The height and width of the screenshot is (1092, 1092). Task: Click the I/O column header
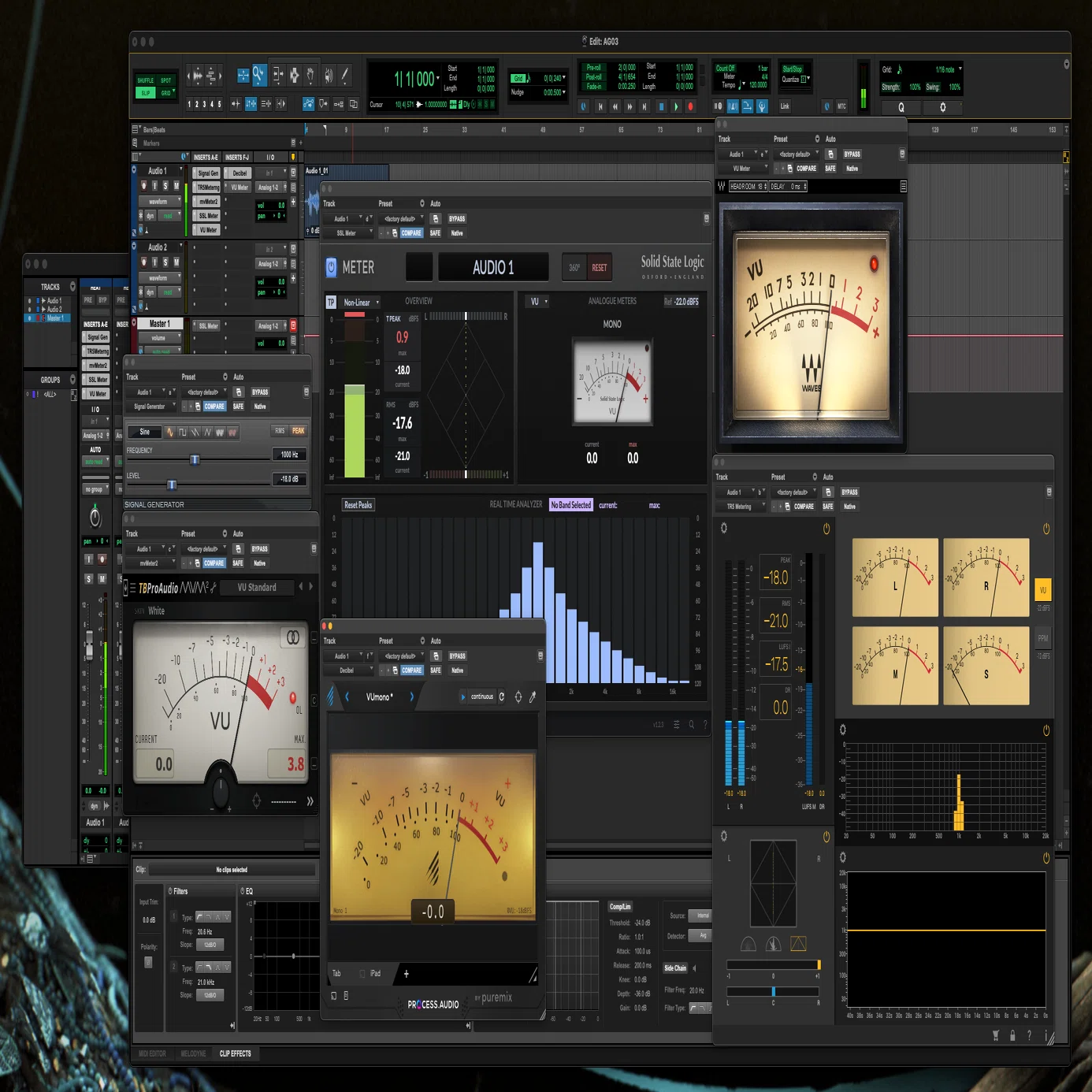pyautogui.click(x=270, y=158)
